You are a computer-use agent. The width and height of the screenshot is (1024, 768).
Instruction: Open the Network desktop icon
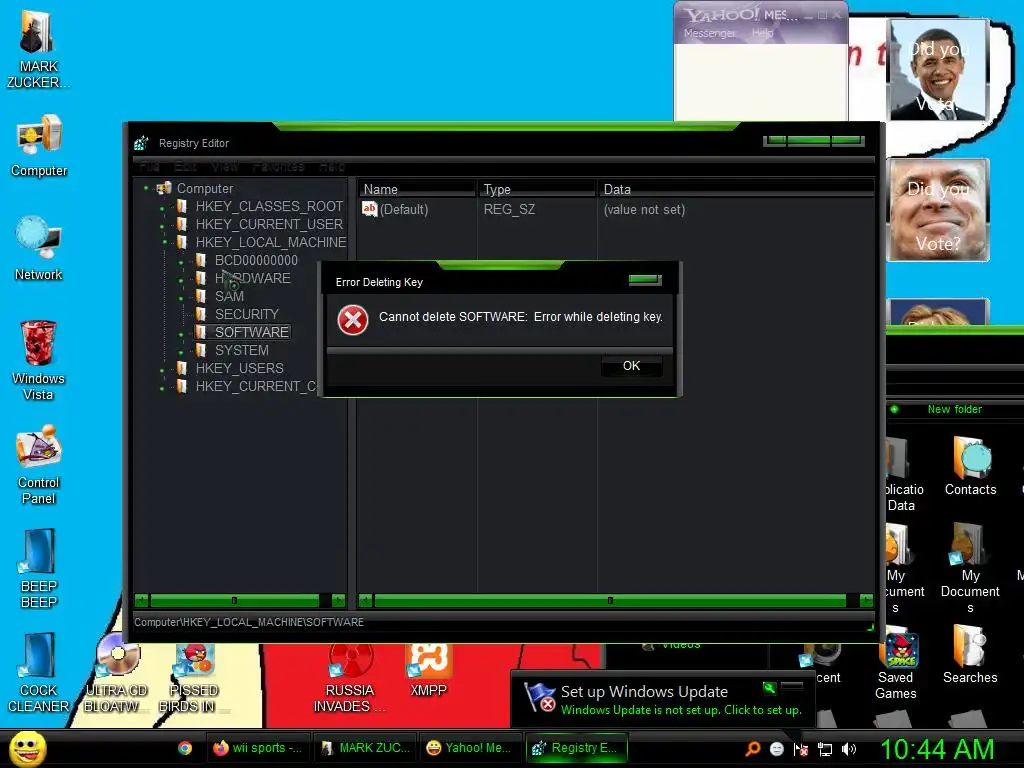(x=39, y=249)
